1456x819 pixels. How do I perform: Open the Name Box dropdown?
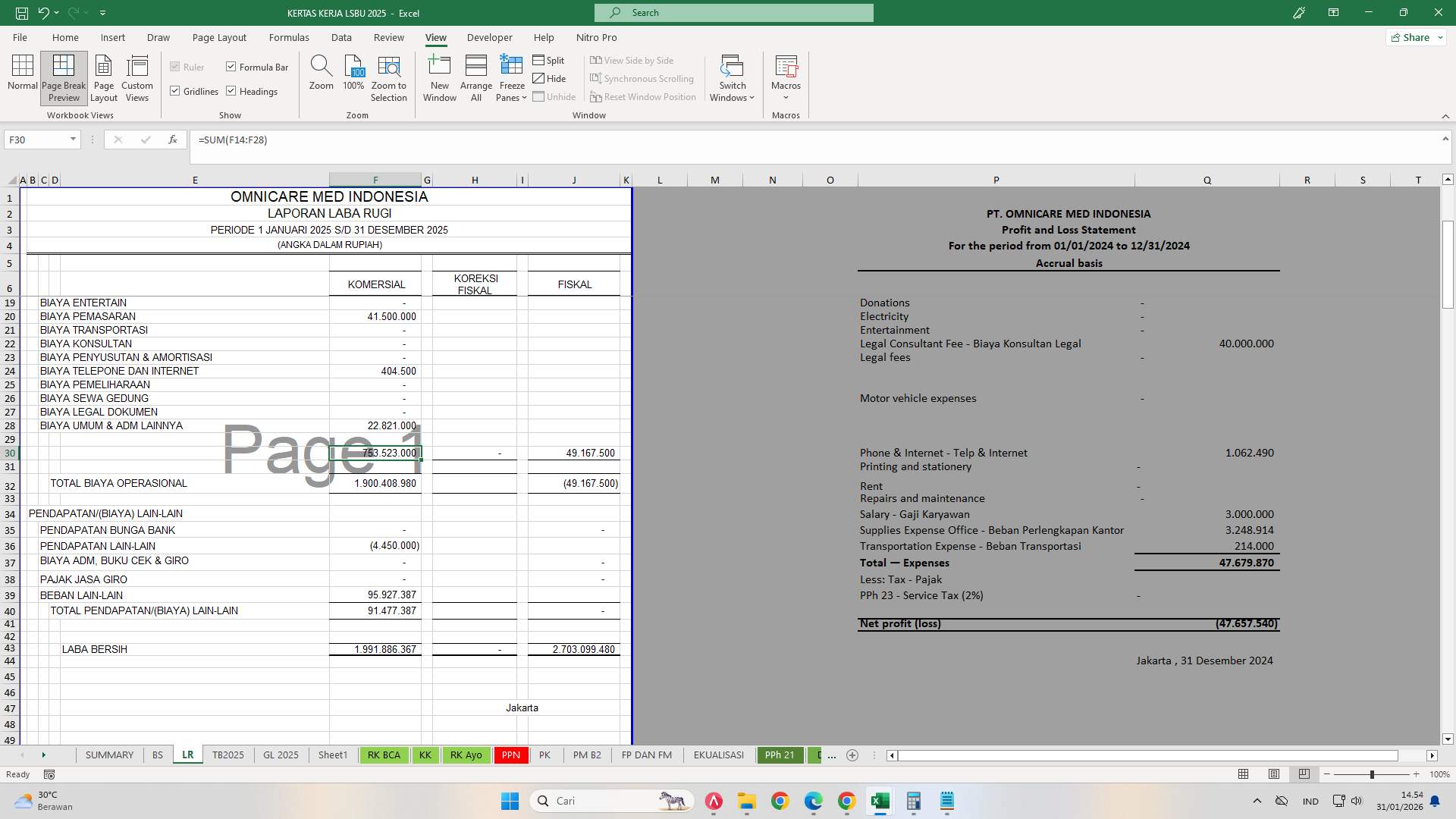73,140
